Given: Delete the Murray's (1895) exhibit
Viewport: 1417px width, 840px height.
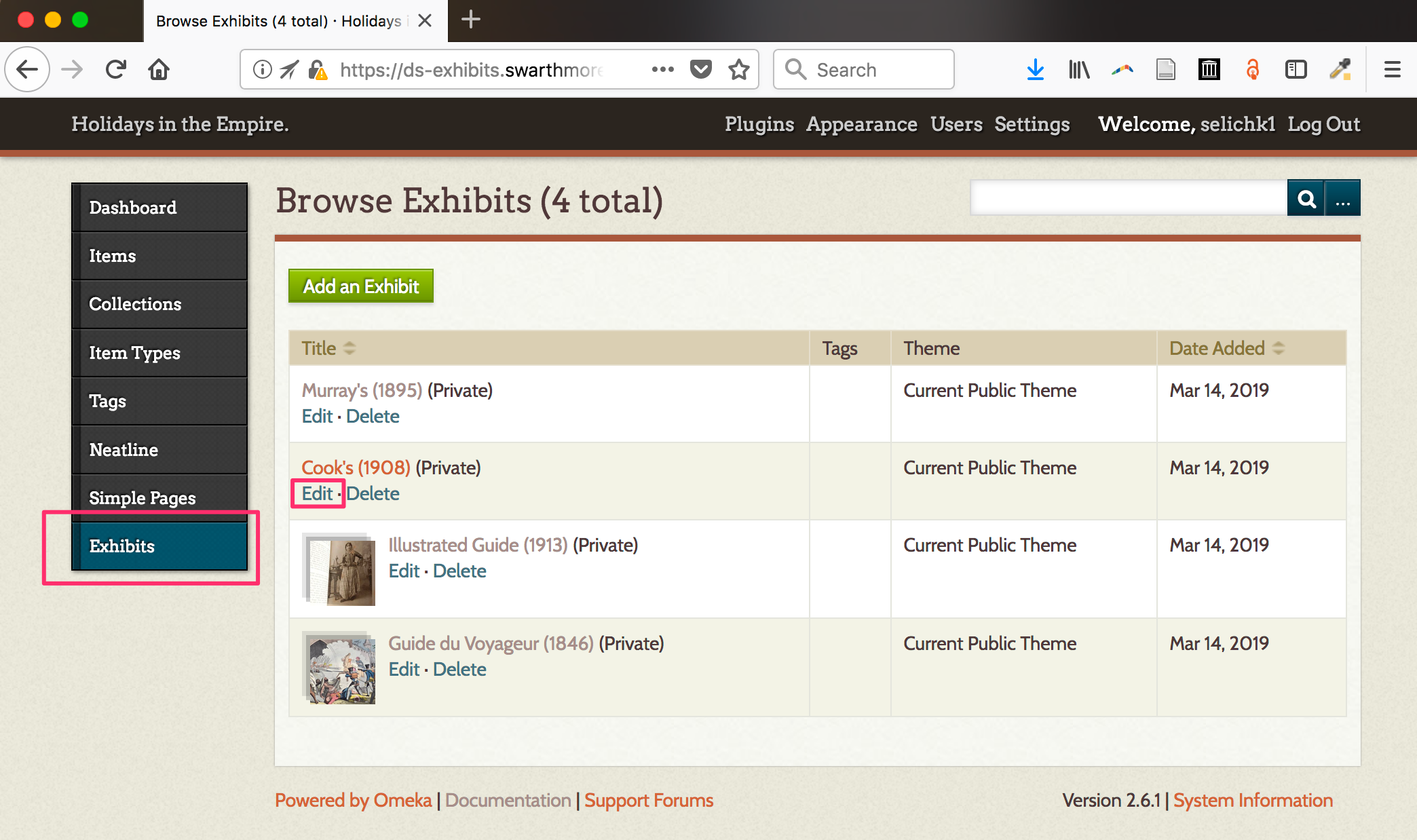Looking at the screenshot, I should (373, 416).
